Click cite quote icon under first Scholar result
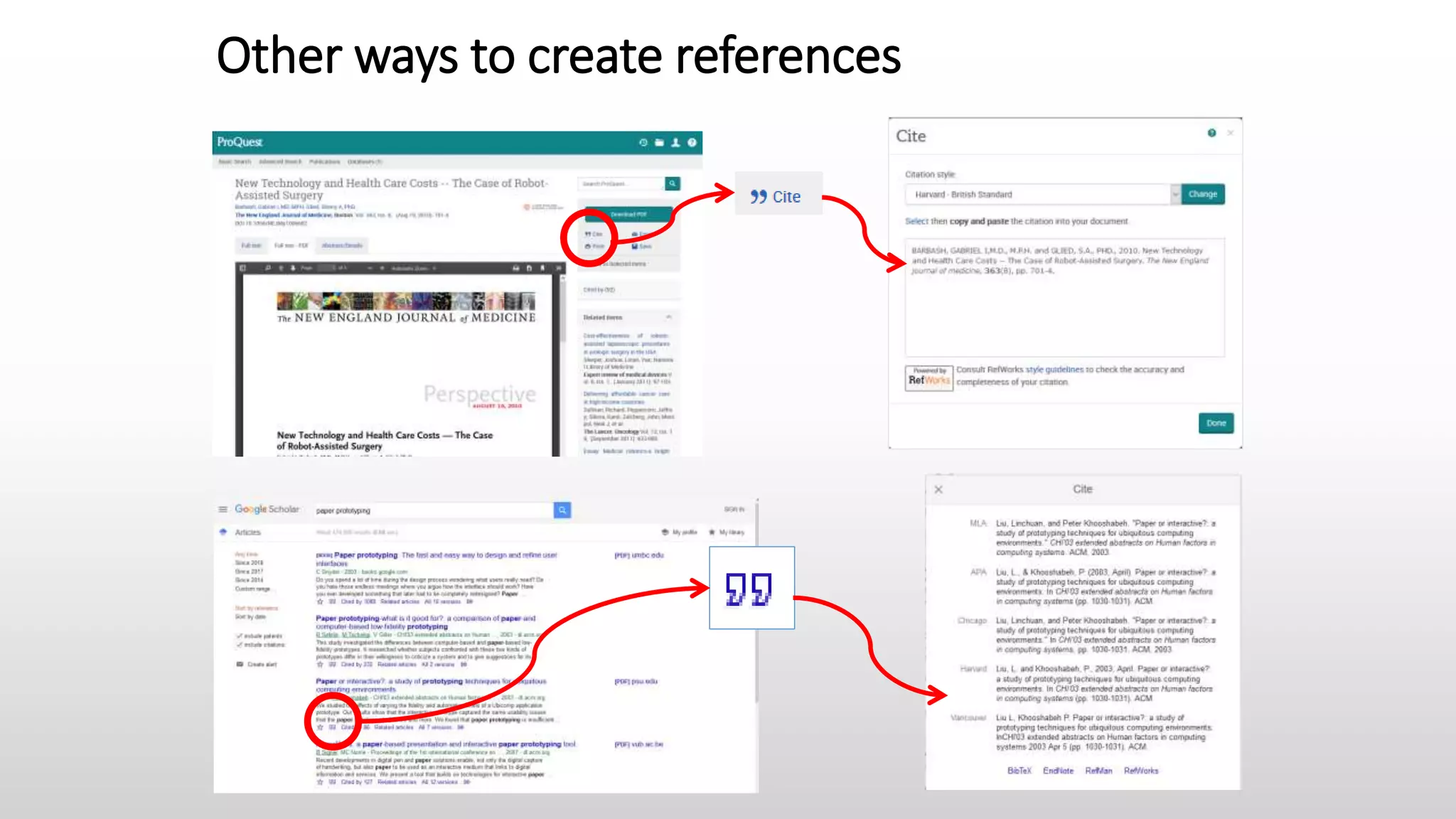1456x819 pixels. coord(332,601)
